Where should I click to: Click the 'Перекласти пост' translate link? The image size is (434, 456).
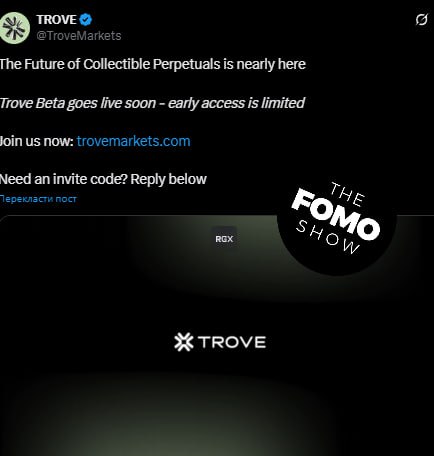pos(38,199)
